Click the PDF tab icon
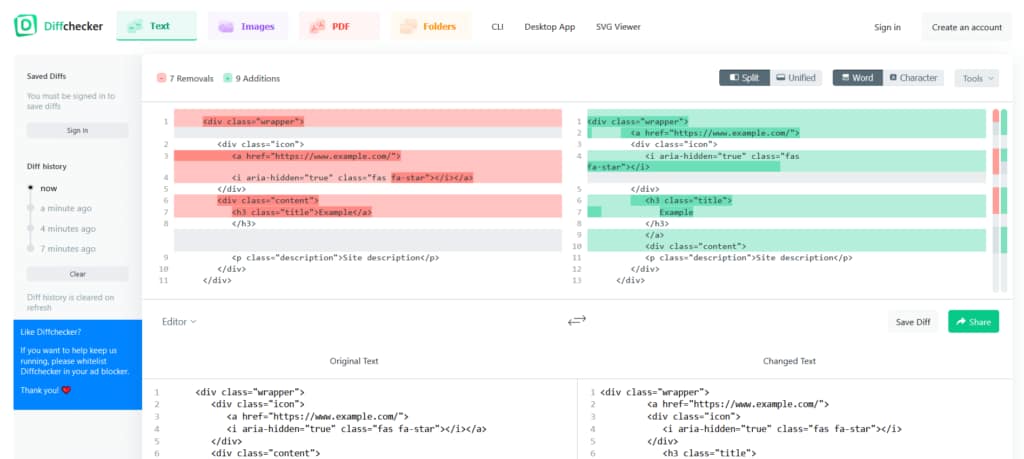The image size is (1024, 459). click(317, 27)
